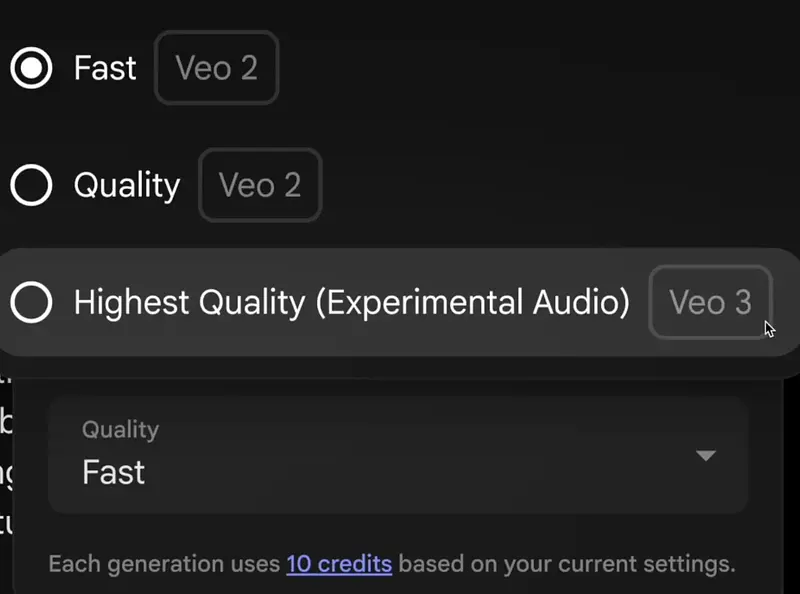
Task: Click the '(Experimental Audio)' text
Action: coord(473,302)
